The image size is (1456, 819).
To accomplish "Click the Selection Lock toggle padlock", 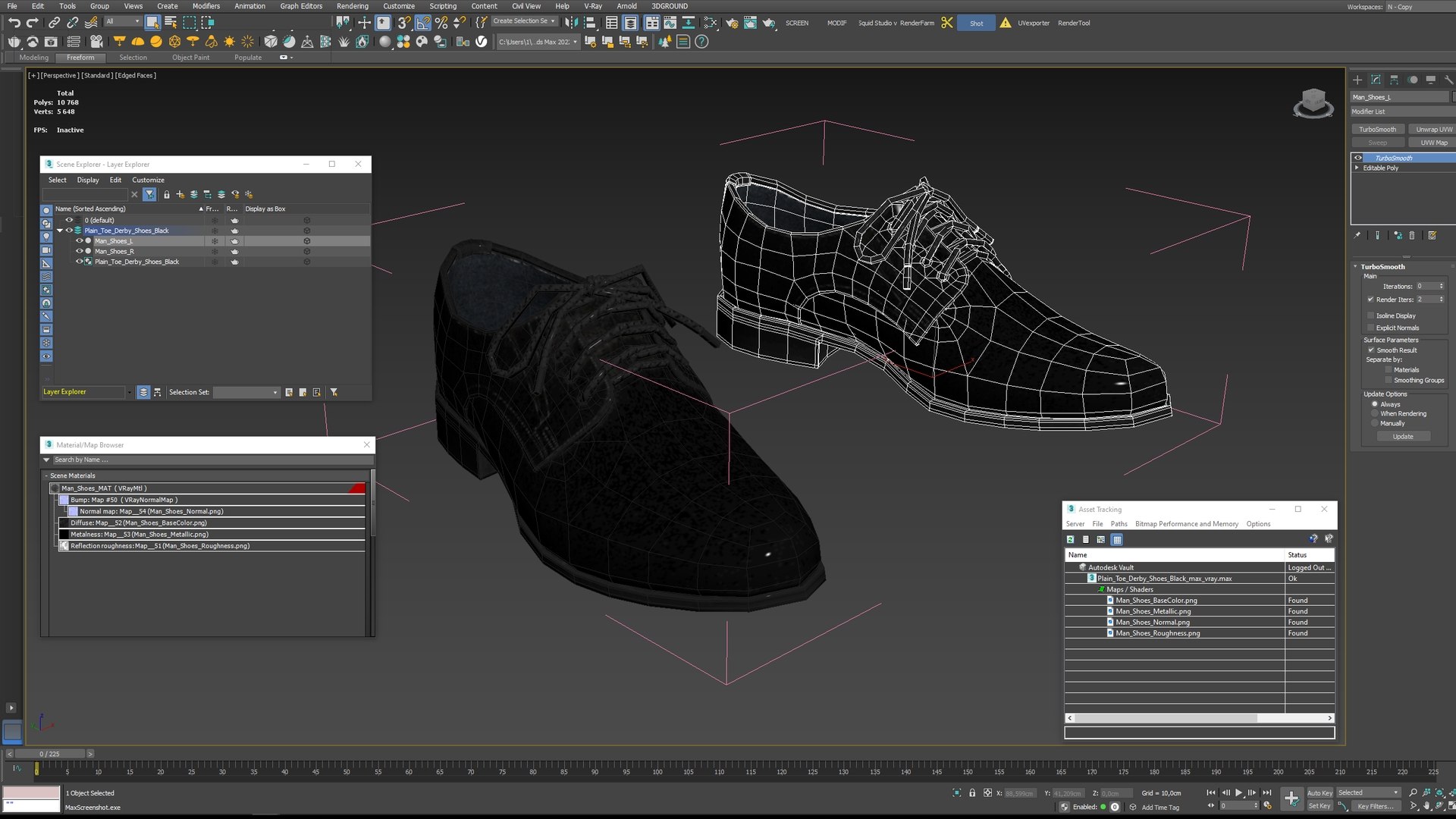I will point(972,792).
